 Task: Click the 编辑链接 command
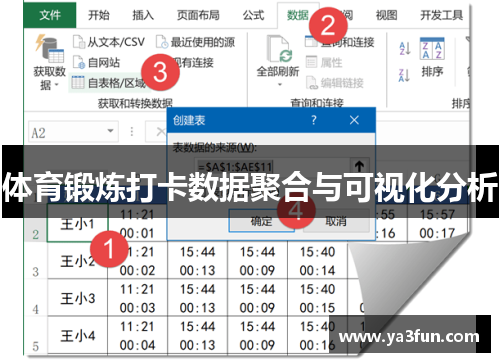point(334,83)
